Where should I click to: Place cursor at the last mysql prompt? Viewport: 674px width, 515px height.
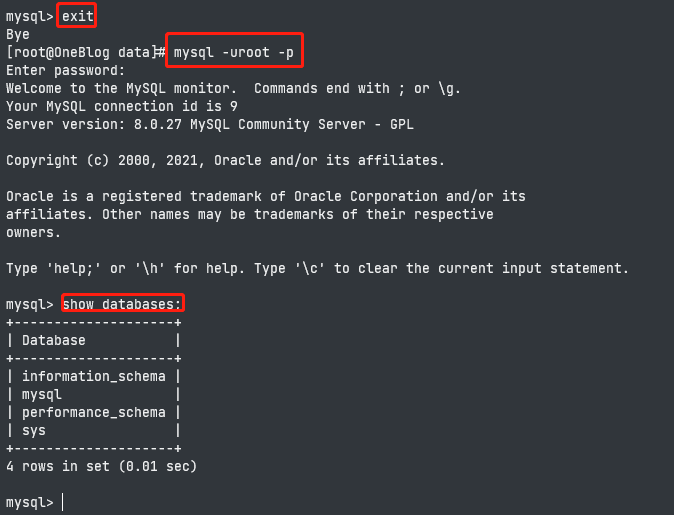tap(62, 502)
